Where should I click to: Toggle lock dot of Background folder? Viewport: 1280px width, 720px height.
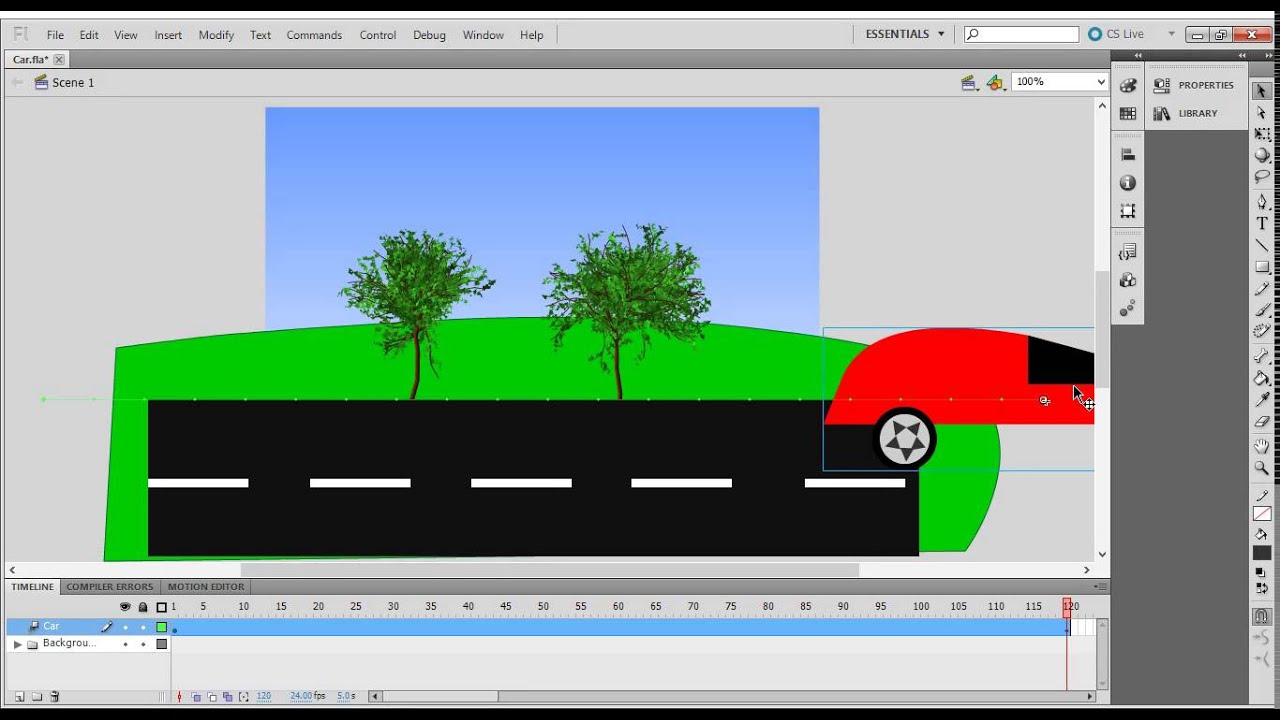pos(143,645)
